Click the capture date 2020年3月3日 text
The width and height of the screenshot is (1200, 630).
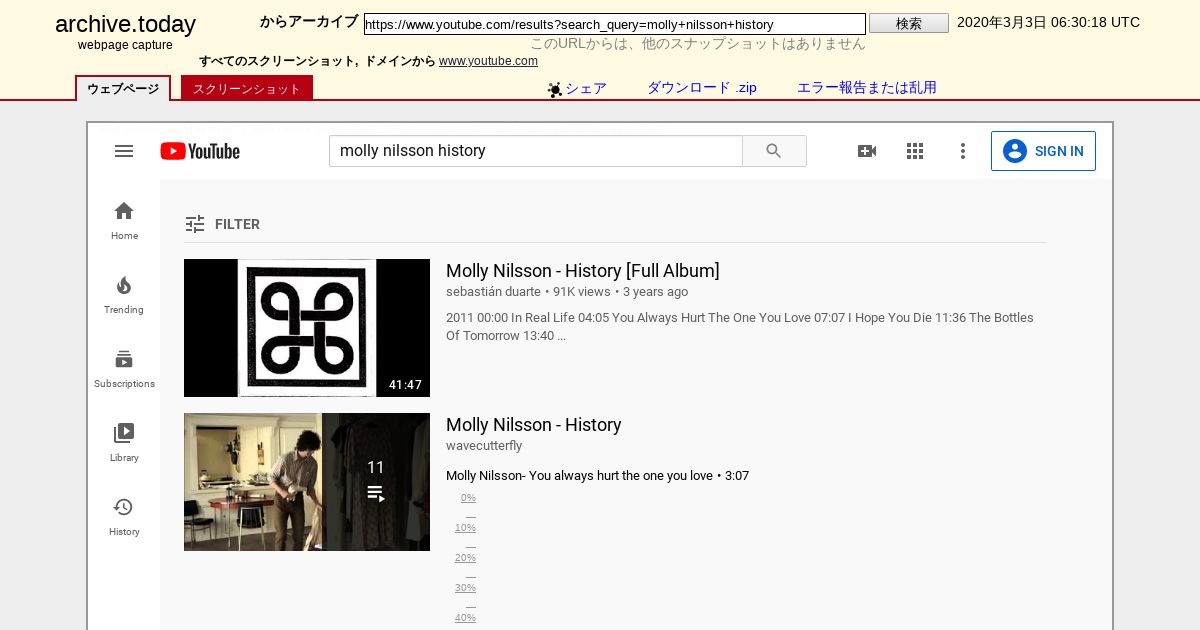(1048, 22)
